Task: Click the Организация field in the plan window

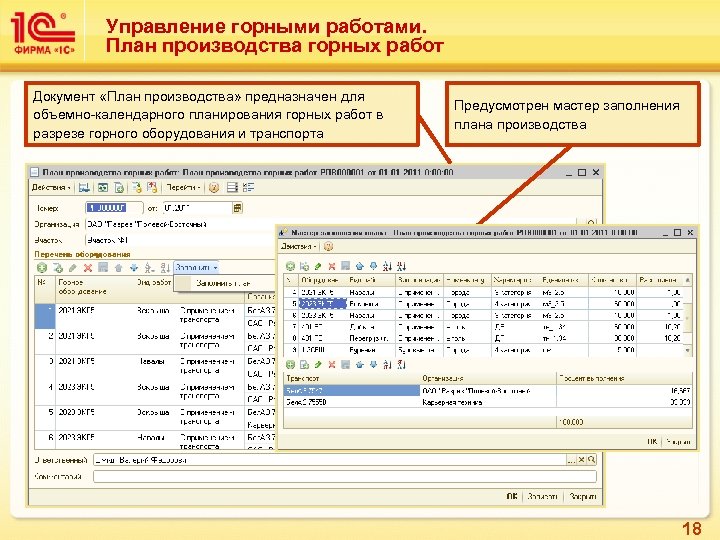Action: [179, 224]
